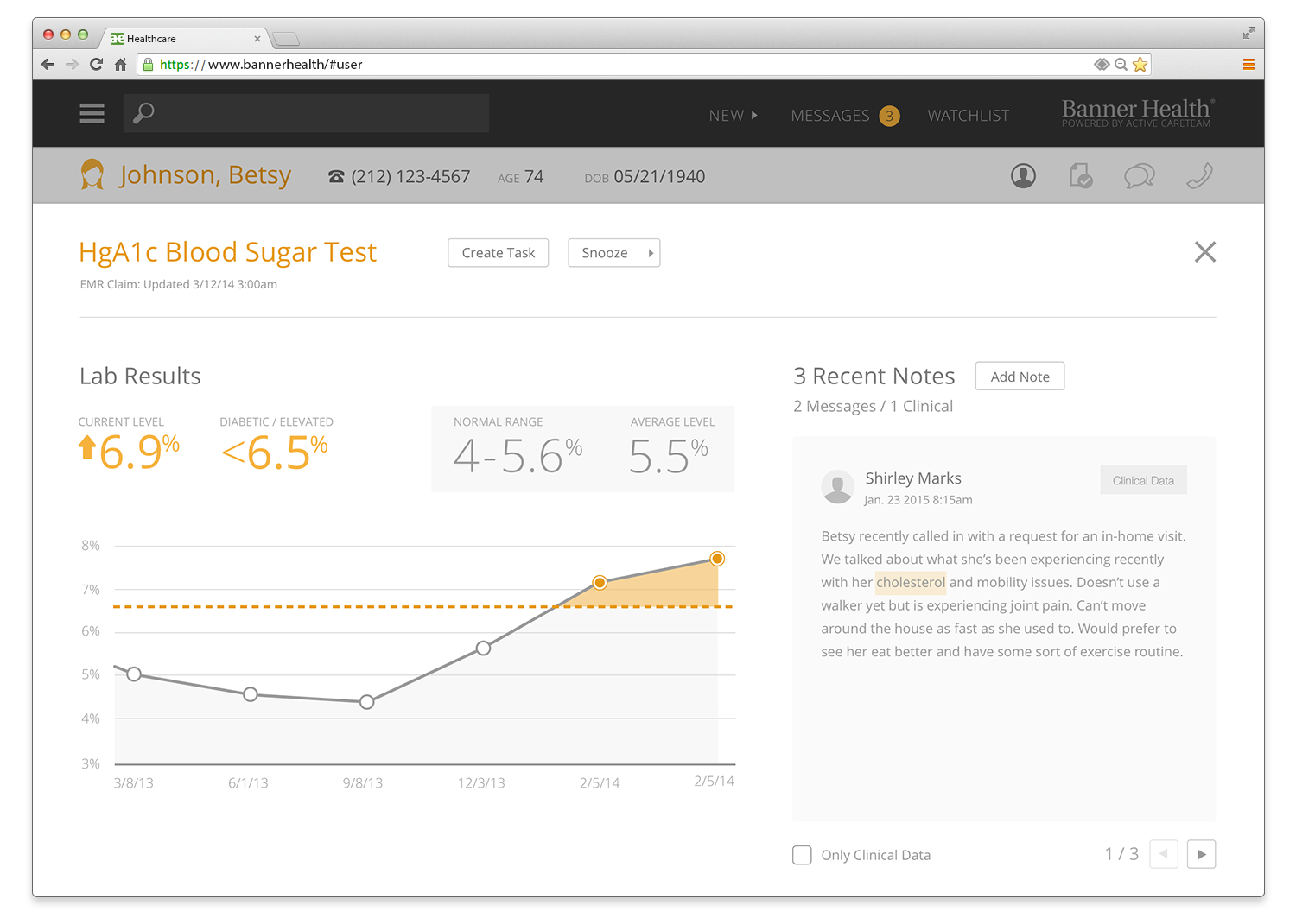The height and width of the screenshot is (924, 1296).
Task: Click the diamond extension icon in the address bar
Action: [1102, 64]
